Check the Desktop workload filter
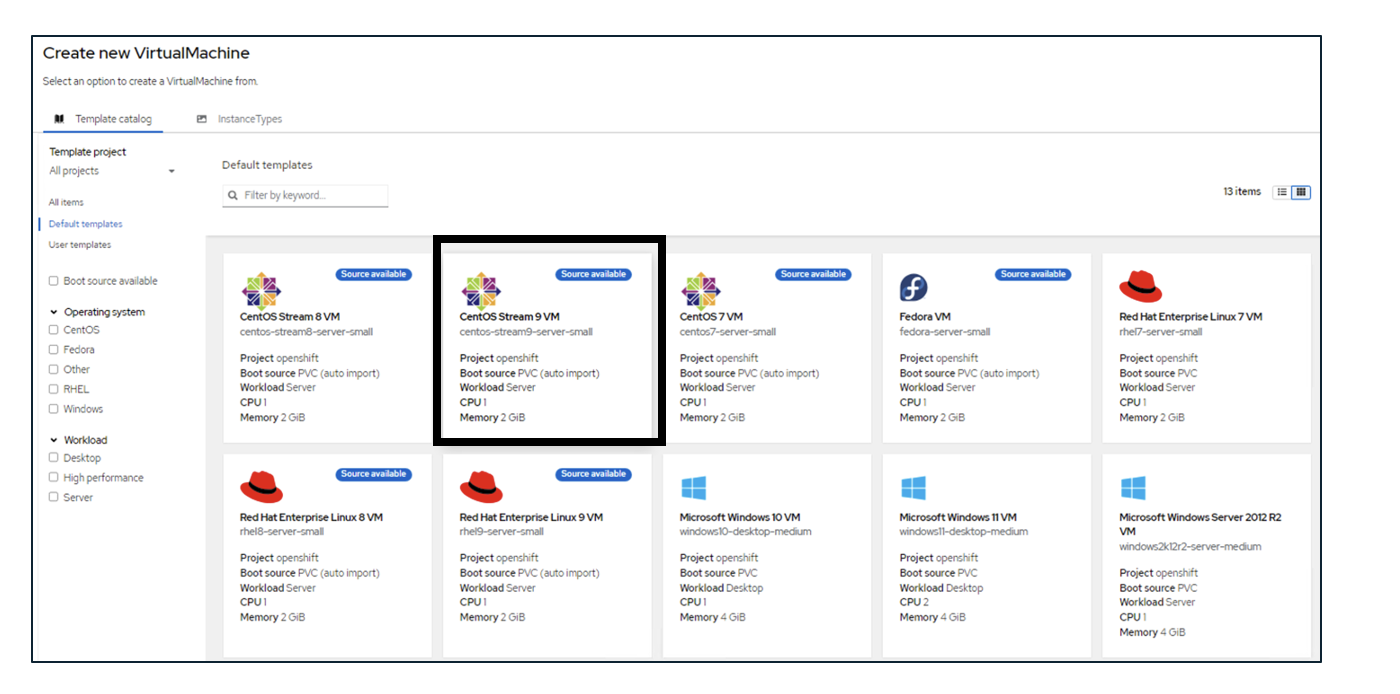 54,457
